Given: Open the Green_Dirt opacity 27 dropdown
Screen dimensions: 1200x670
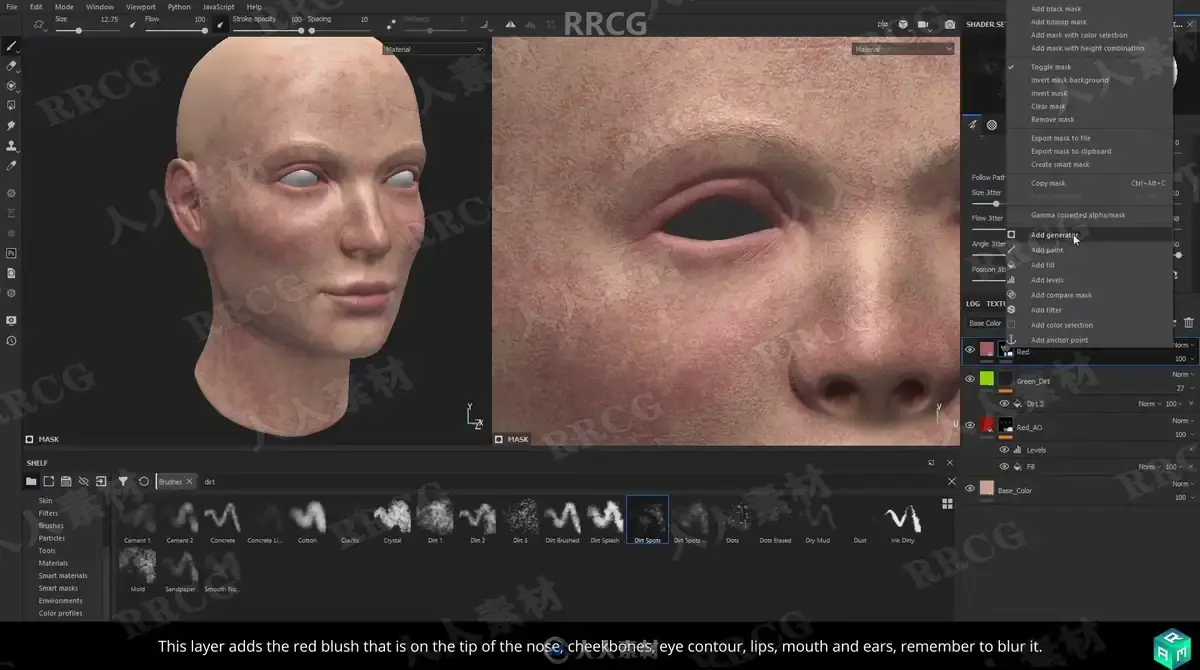Looking at the screenshot, I should pos(1184,388).
